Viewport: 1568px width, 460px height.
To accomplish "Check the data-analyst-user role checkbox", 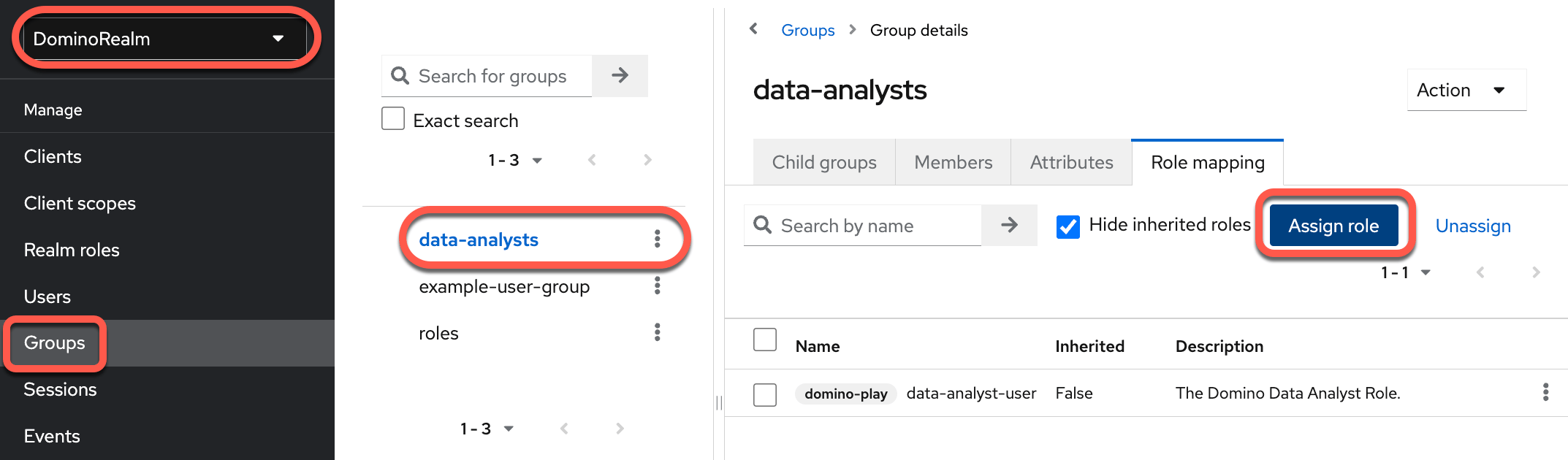I will (765, 394).
